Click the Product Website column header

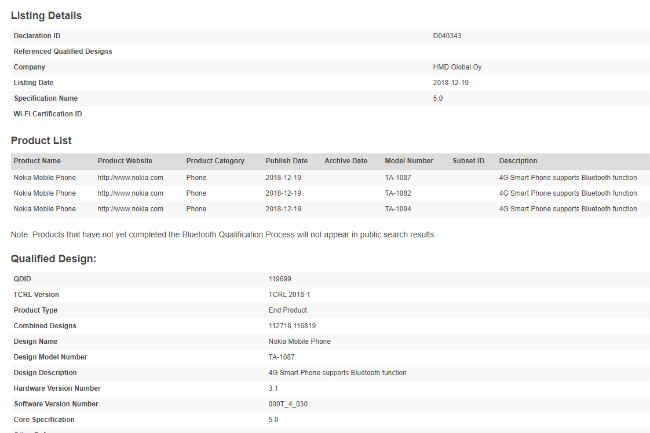(x=125, y=161)
